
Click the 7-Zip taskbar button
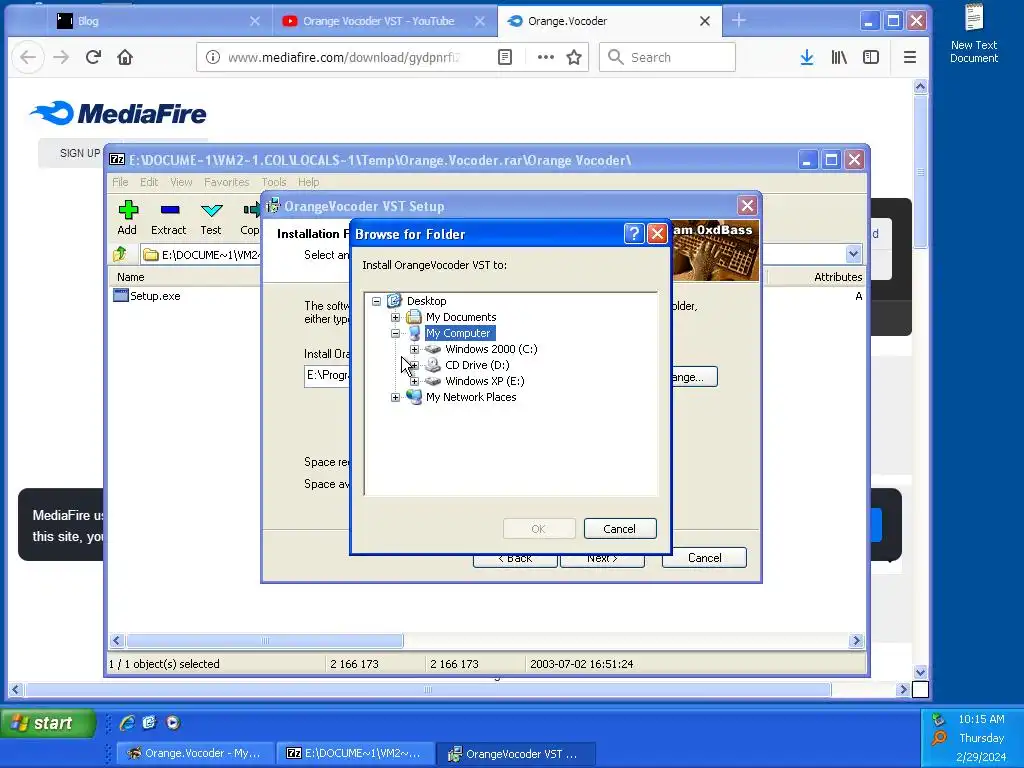(x=357, y=754)
